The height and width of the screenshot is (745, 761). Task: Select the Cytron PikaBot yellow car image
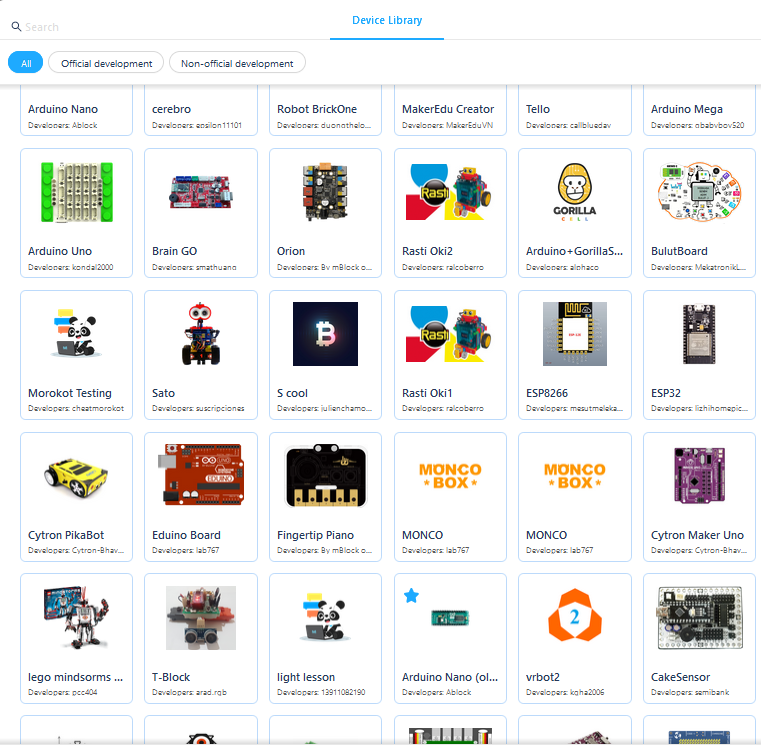pyautogui.click(x=76, y=477)
